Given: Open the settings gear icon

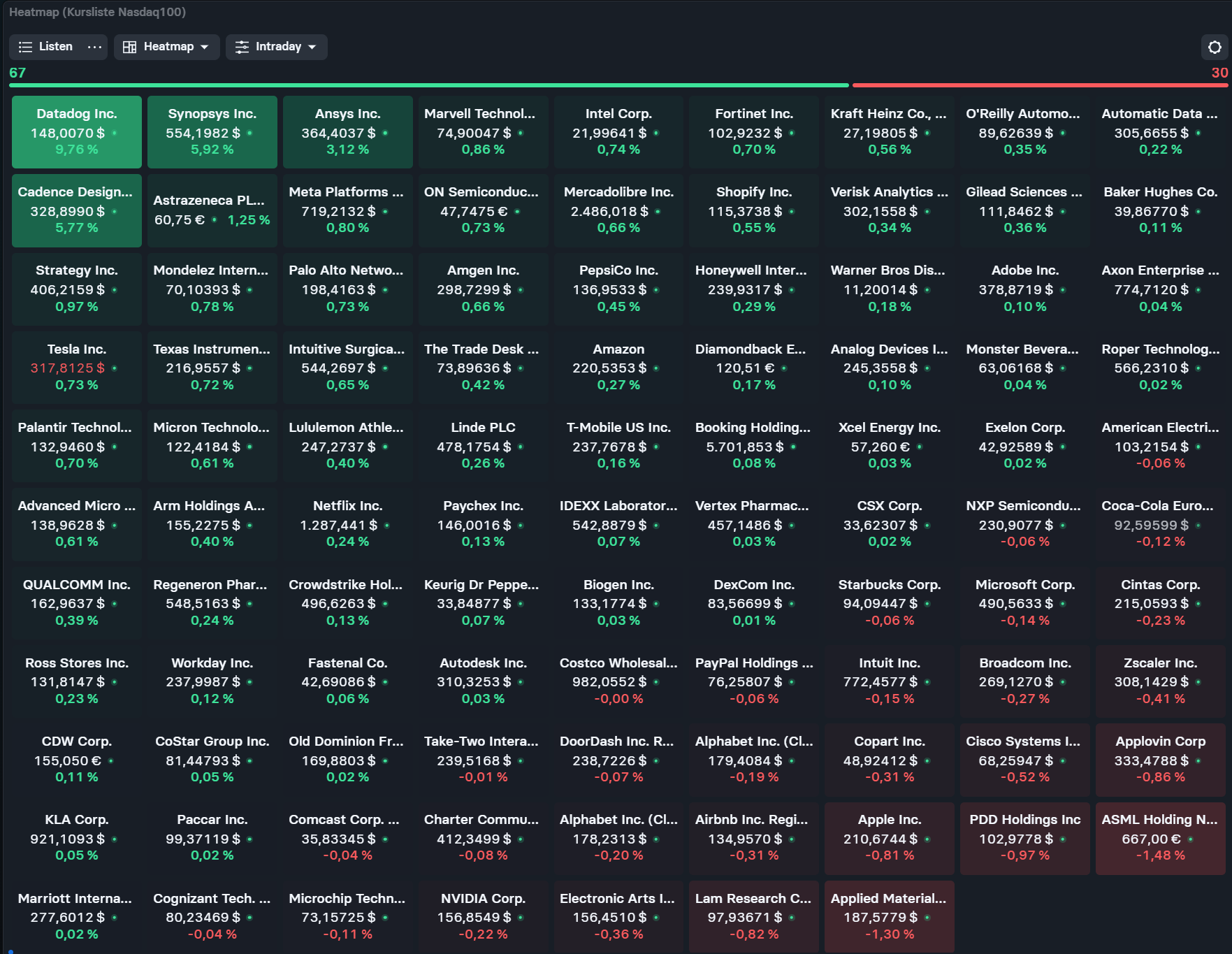Looking at the screenshot, I should [x=1215, y=47].
